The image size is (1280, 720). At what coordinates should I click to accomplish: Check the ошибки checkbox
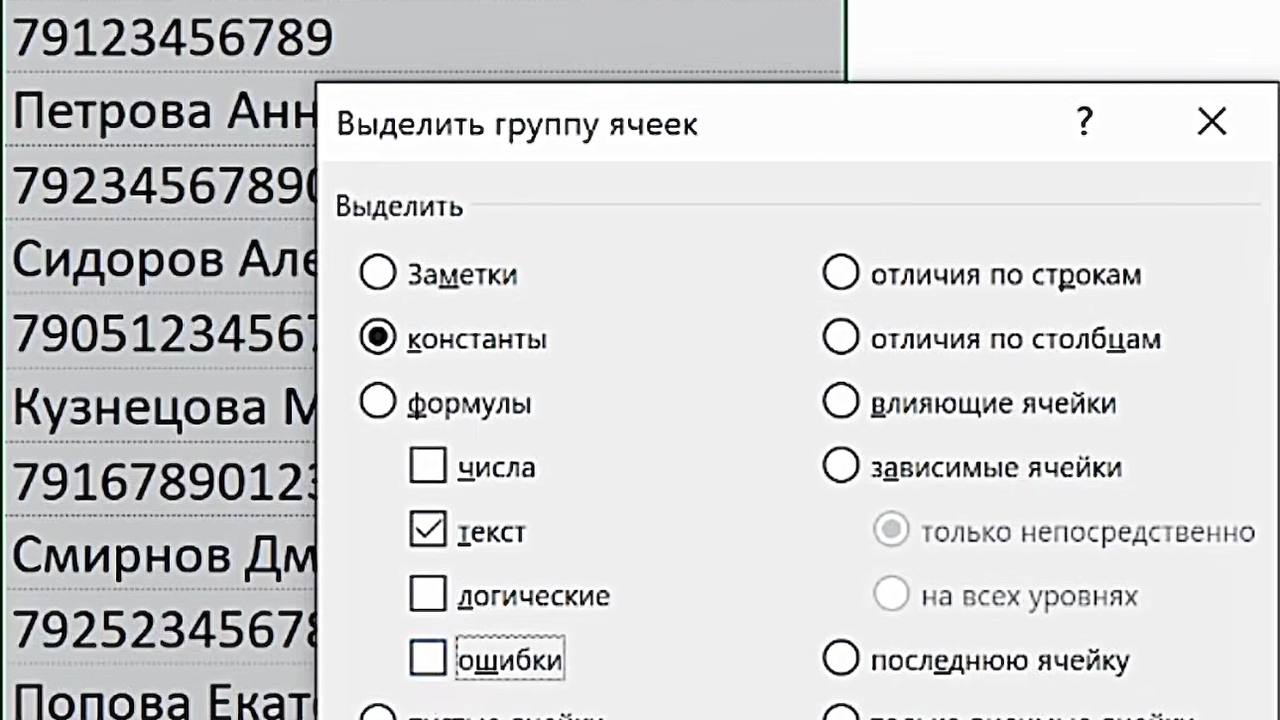(x=428, y=659)
